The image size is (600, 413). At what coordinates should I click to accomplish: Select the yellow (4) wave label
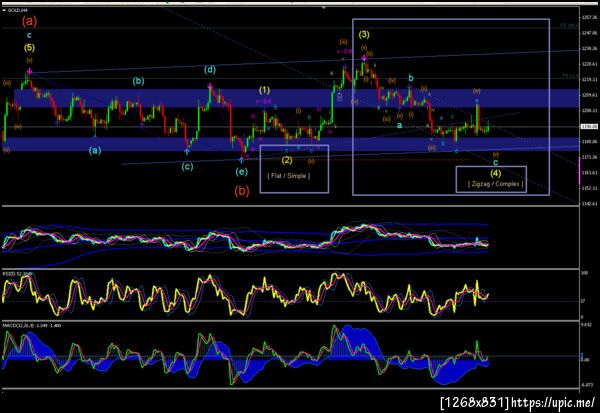click(x=496, y=173)
